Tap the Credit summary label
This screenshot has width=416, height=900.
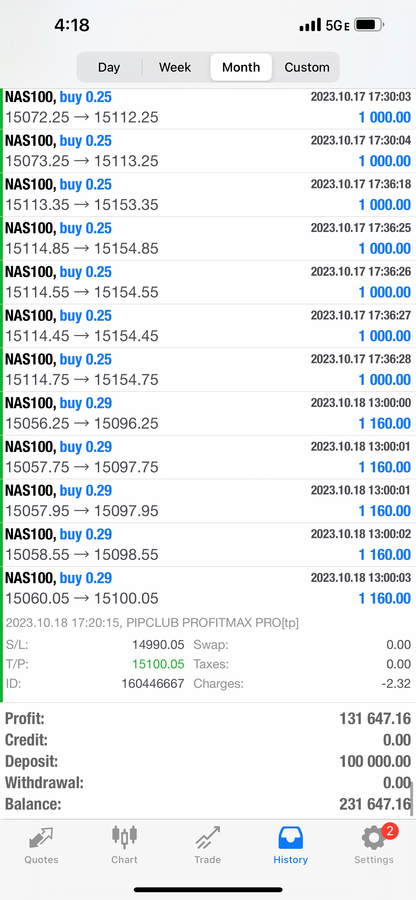(x=26, y=740)
